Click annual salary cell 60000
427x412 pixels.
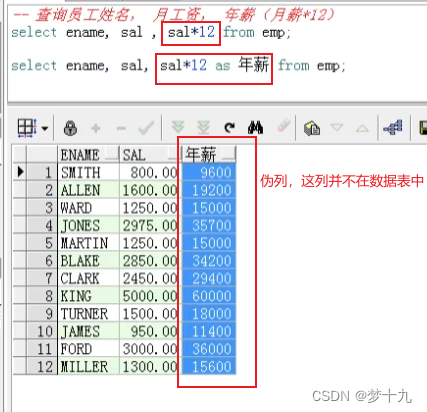point(208,296)
